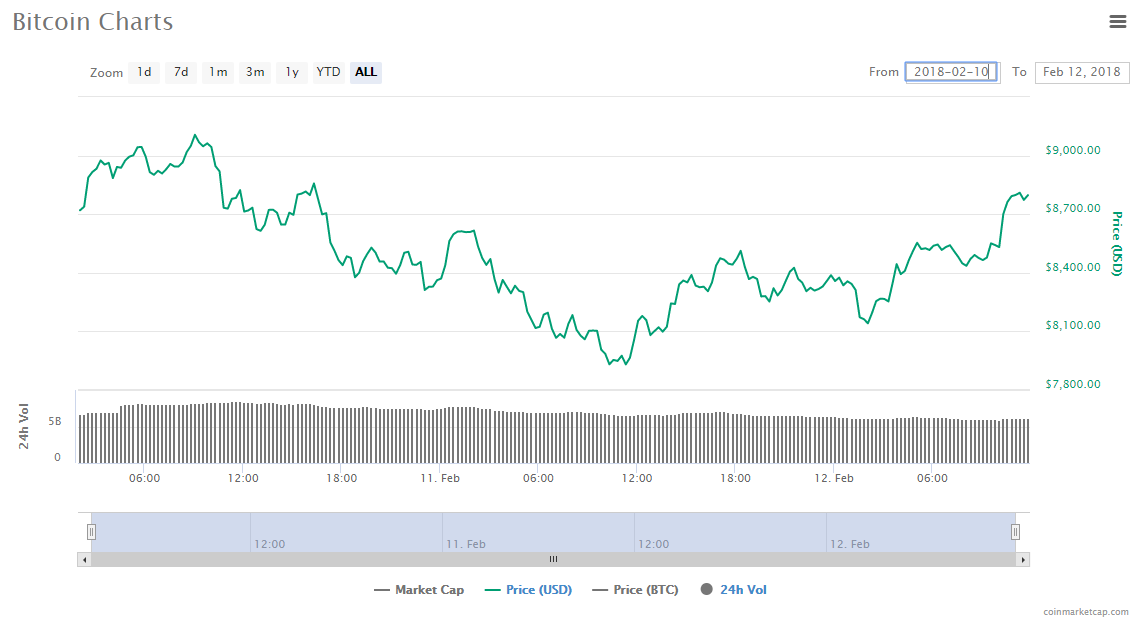The image size is (1139, 617).
Task: Click the From date field
Action: pyautogui.click(x=951, y=71)
